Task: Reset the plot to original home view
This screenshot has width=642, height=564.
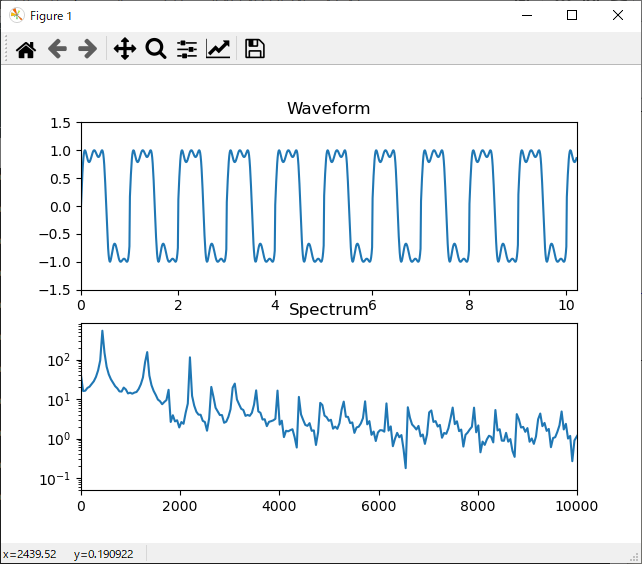Action: click(x=26, y=49)
